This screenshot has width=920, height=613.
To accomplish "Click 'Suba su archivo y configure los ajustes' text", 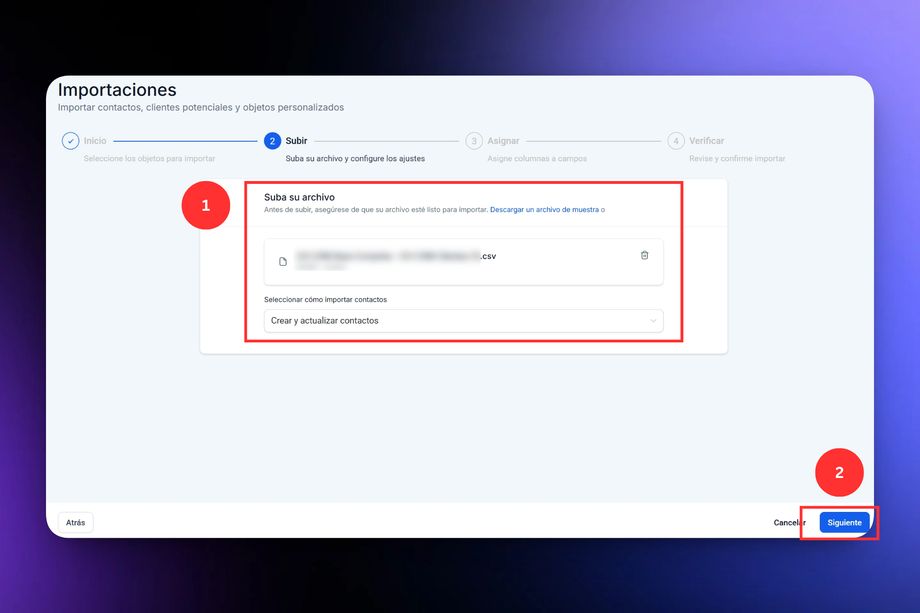I will click(355, 158).
